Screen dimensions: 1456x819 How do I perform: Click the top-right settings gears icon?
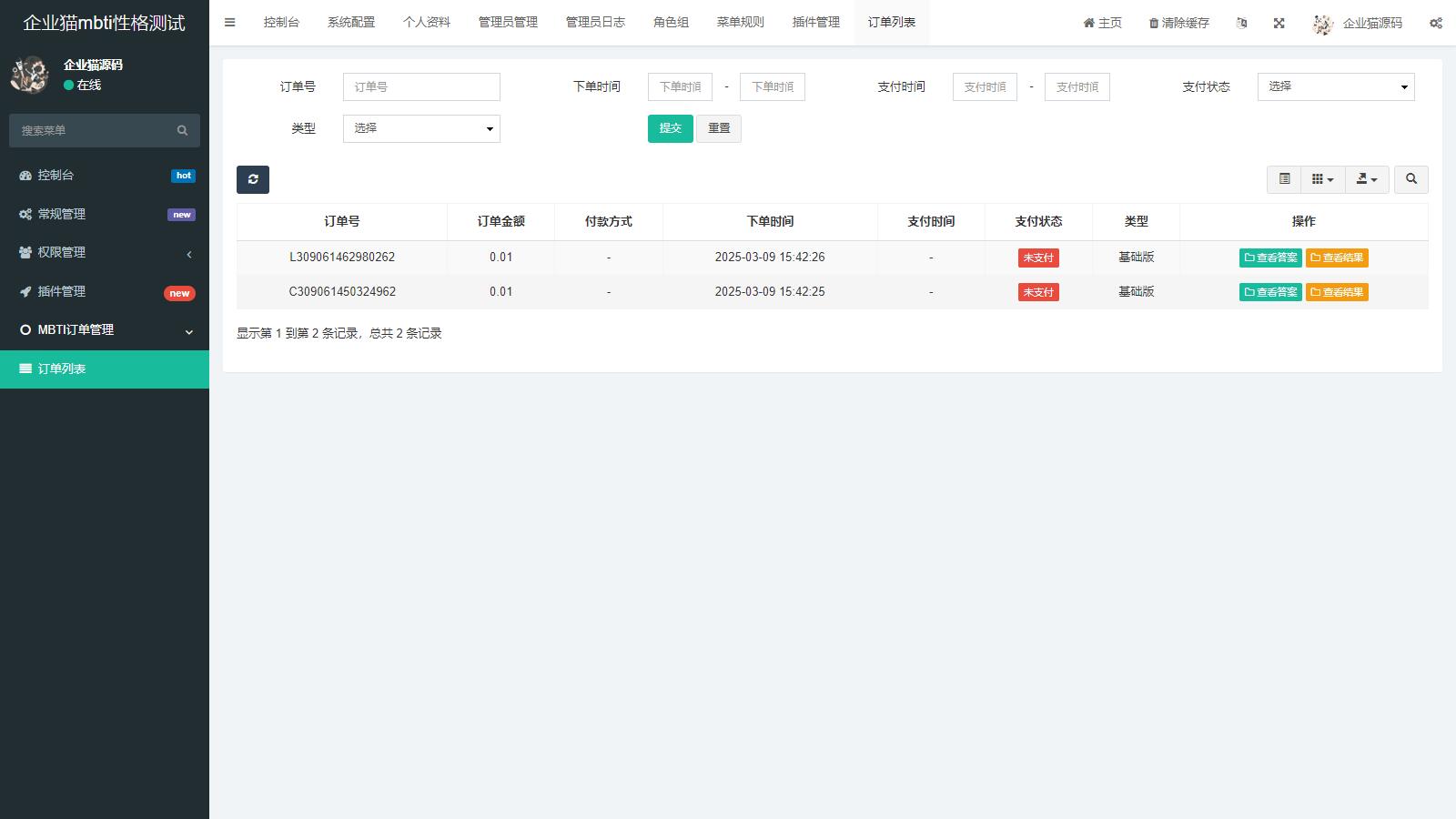(1435, 23)
